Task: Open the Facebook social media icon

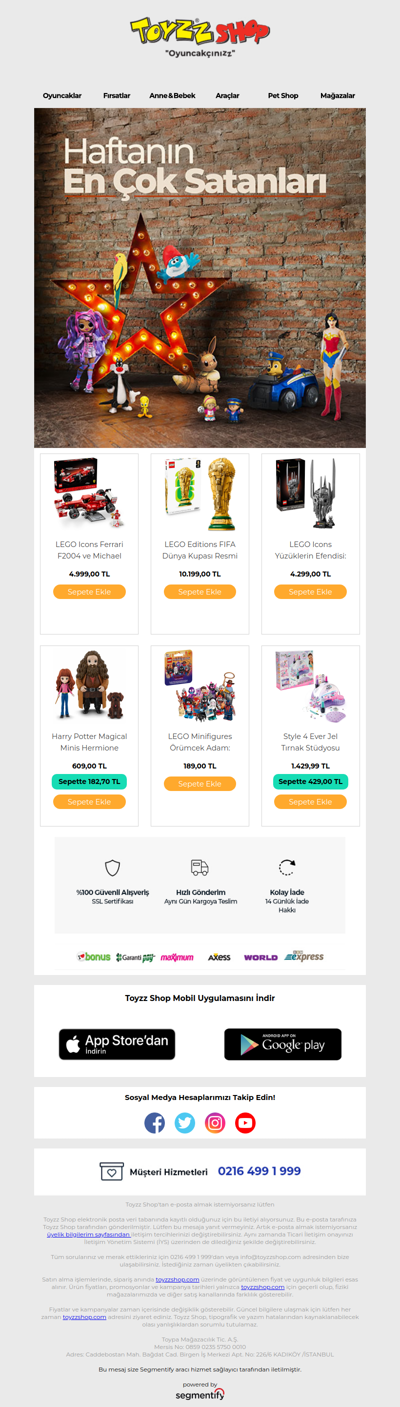Action: tap(155, 1123)
